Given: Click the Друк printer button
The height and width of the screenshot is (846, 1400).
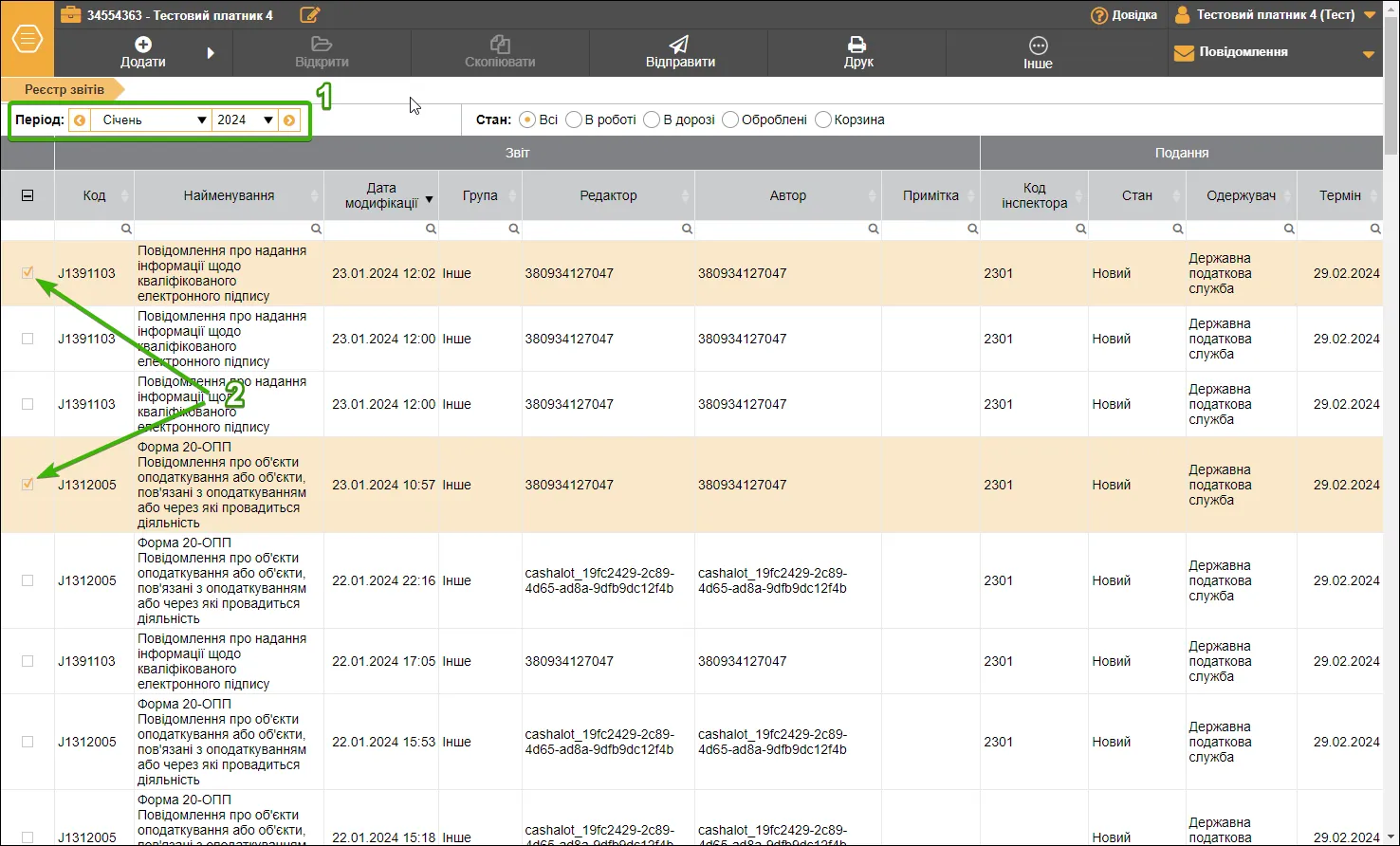Looking at the screenshot, I should 857,52.
